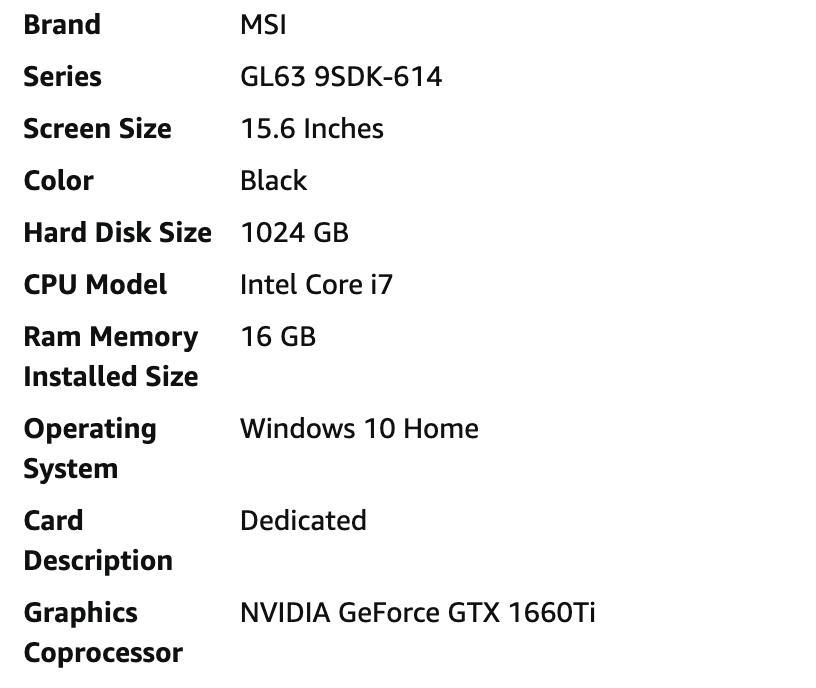Click the Series label
Screen dimensions: 816x688
(62, 77)
